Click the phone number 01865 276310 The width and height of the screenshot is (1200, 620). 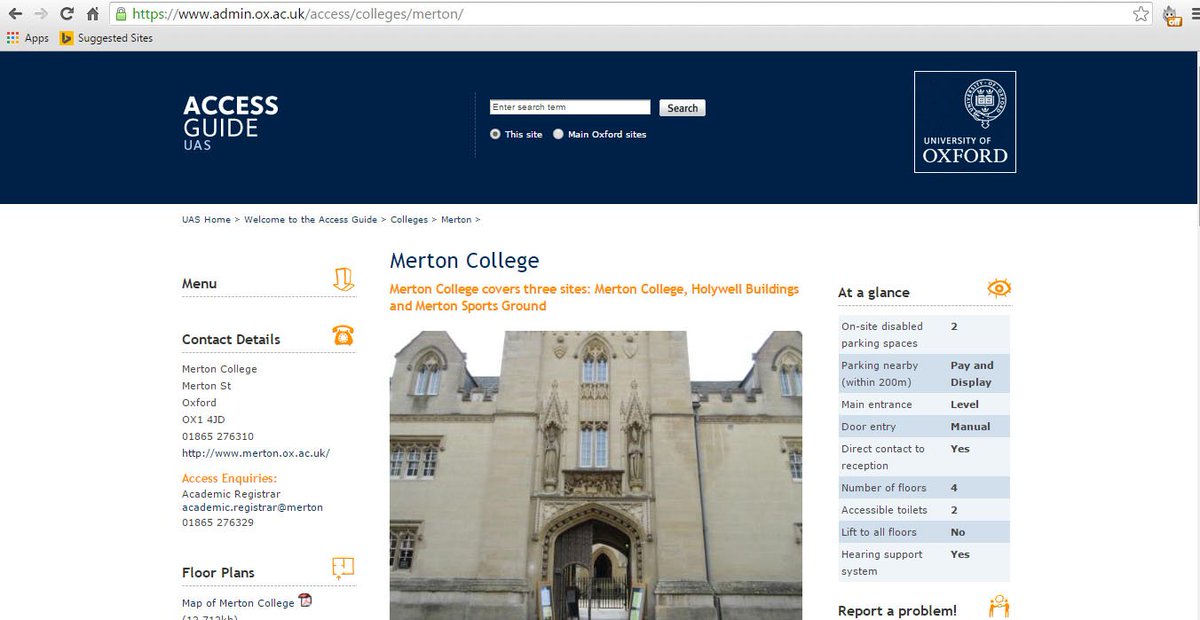coord(218,436)
